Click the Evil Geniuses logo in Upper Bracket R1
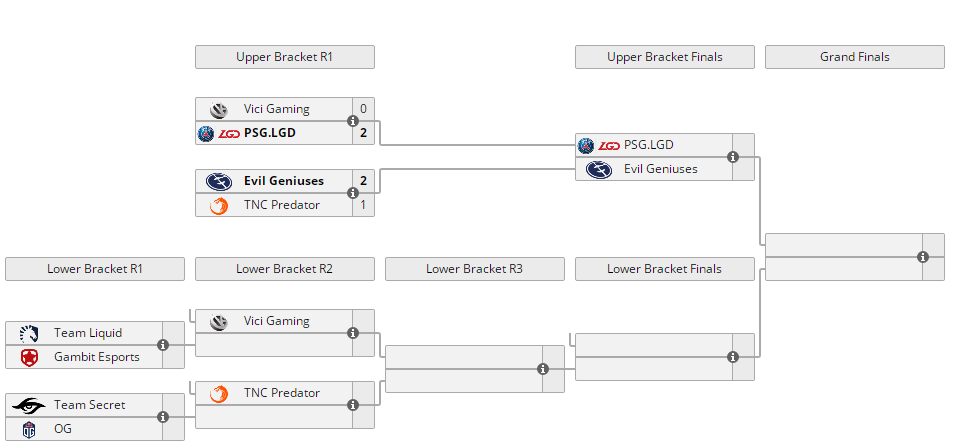This screenshot has width=957, height=445. point(219,181)
